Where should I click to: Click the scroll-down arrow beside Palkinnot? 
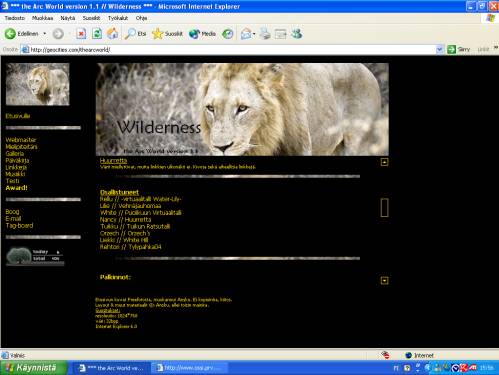click(384, 280)
